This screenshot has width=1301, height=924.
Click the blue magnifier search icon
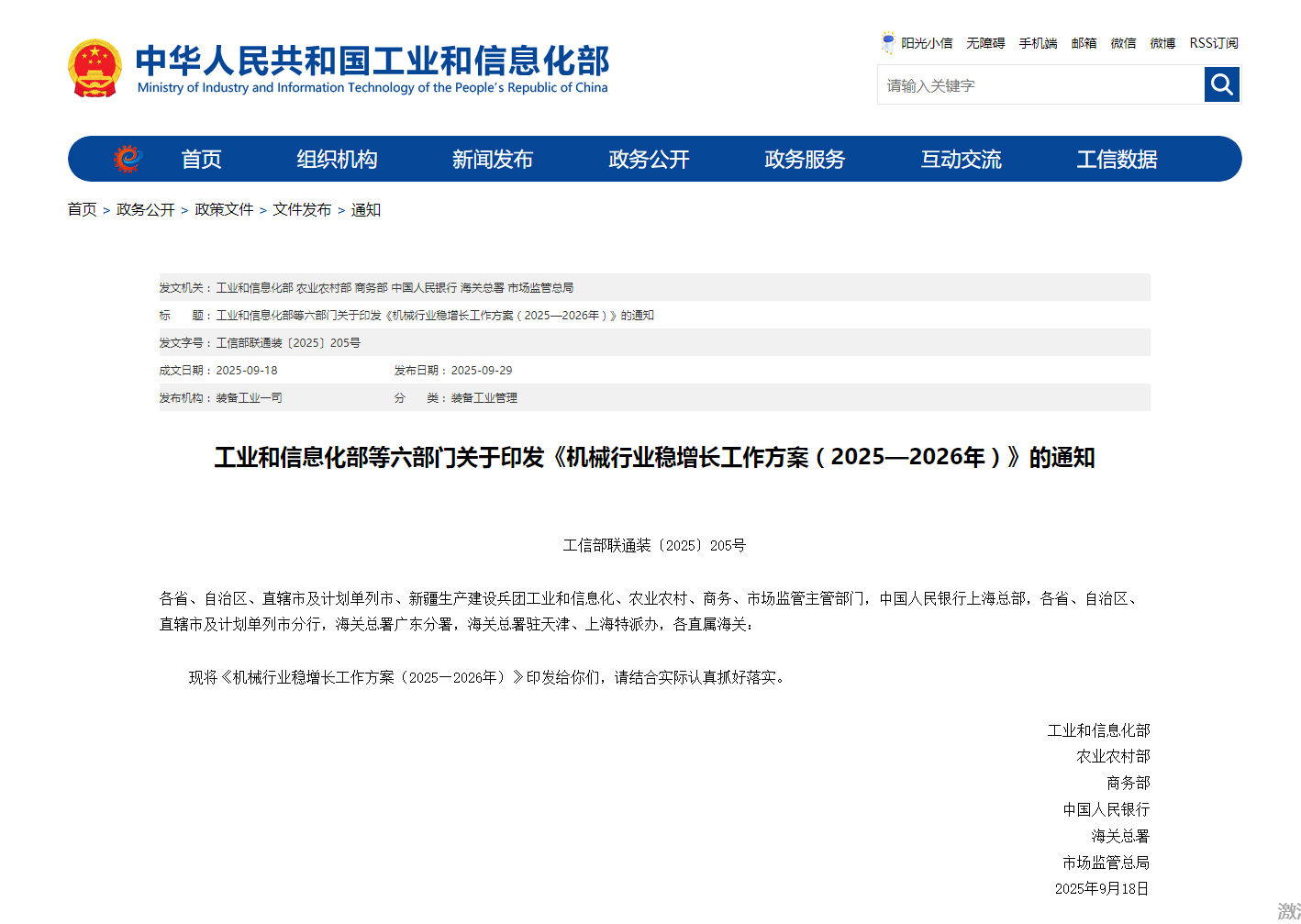[x=1221, y=84]
